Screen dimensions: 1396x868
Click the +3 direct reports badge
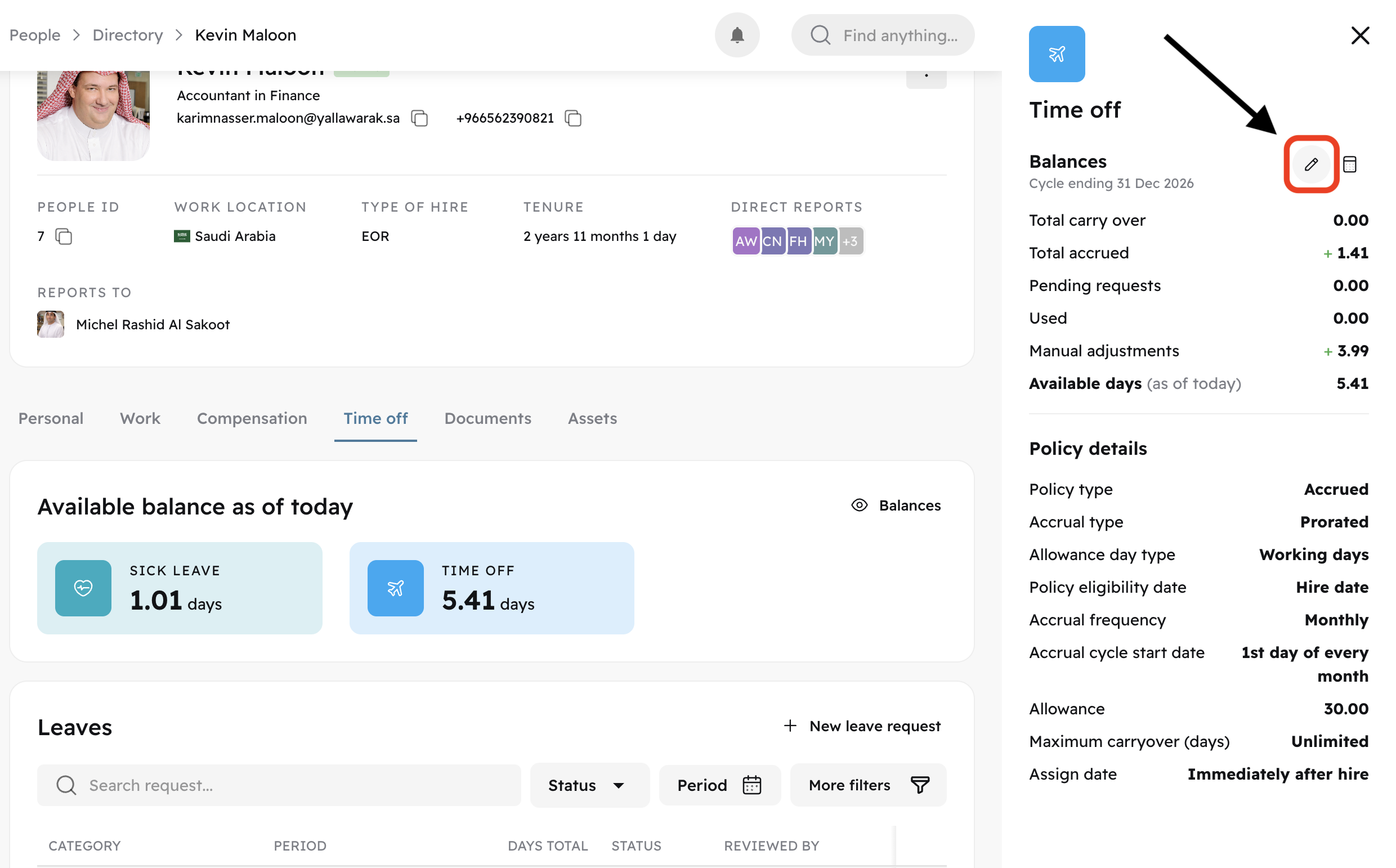[x=850, y=241]
